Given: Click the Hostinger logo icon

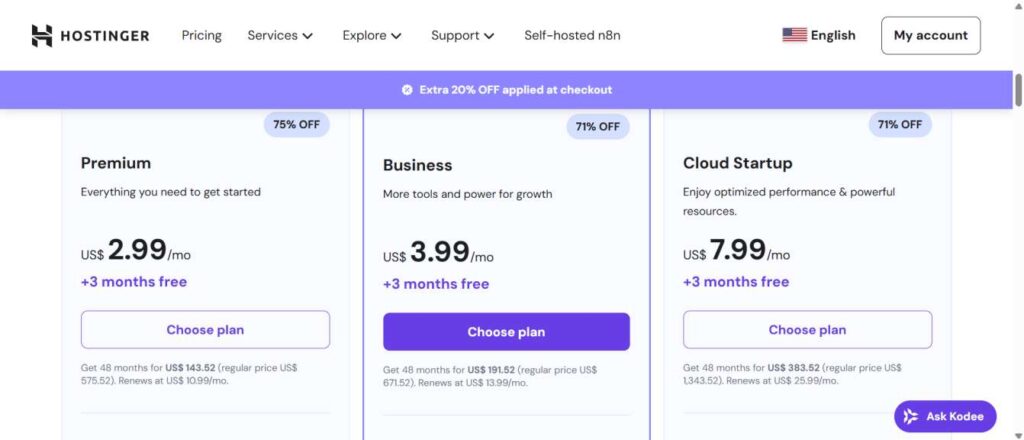Looking at the screenshot, I should (42, 36).
